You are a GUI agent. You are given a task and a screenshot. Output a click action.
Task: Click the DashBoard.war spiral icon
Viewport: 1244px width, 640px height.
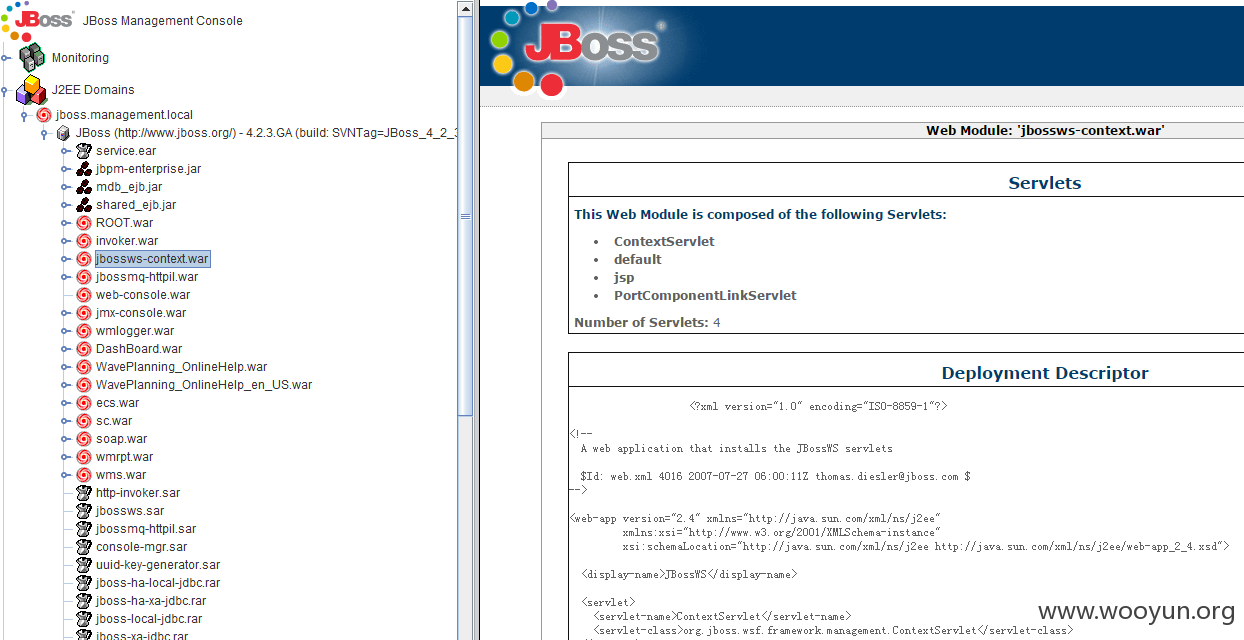pos(84,349)
